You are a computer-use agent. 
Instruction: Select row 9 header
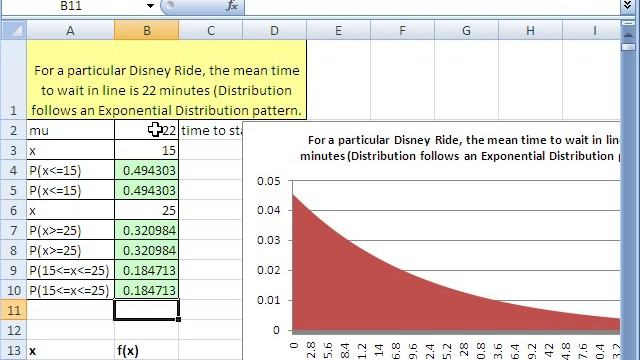coord(13,270)
